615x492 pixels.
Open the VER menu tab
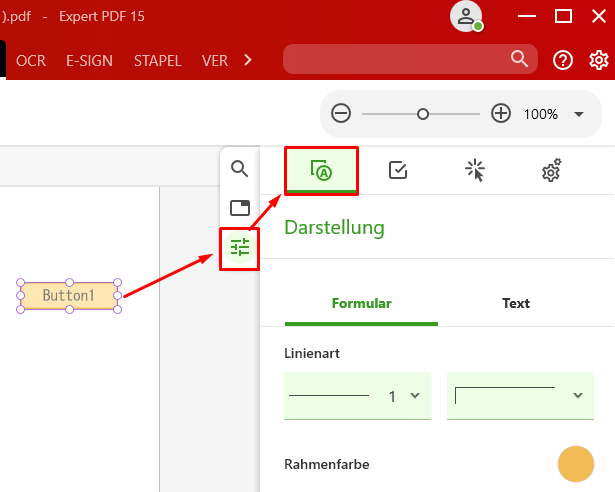(215, 61)
